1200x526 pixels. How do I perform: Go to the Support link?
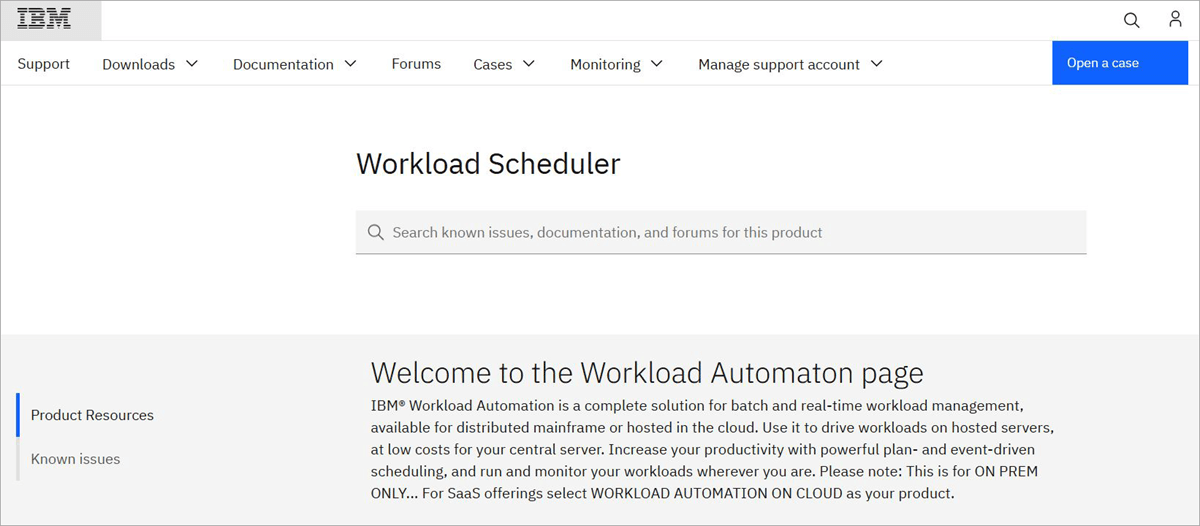point(44,64)
